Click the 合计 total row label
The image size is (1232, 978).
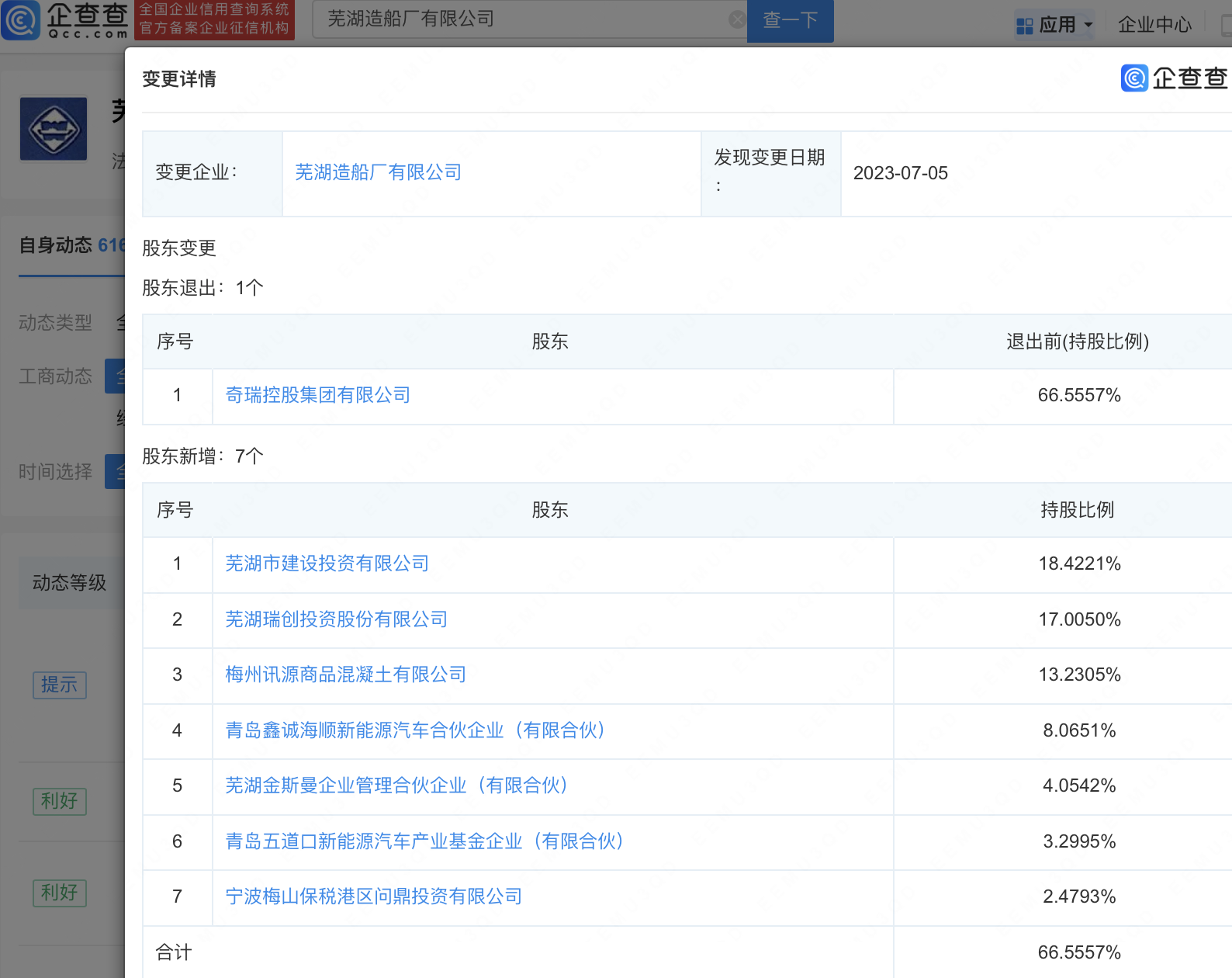click(x=174, y=952)
